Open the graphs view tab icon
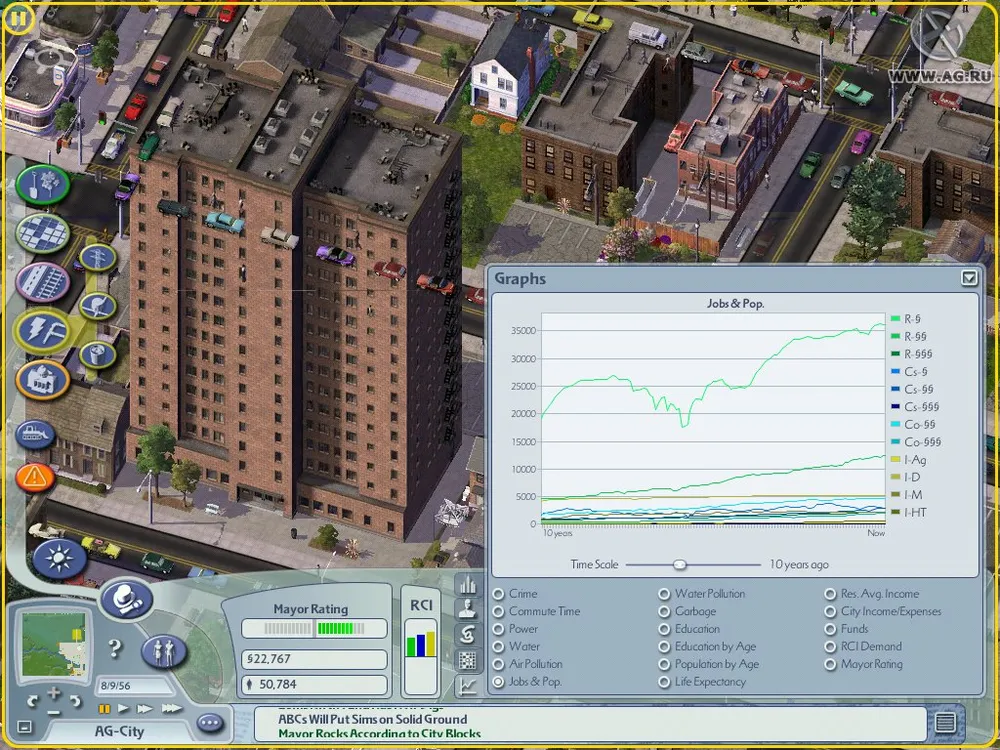 coord(467,686)
